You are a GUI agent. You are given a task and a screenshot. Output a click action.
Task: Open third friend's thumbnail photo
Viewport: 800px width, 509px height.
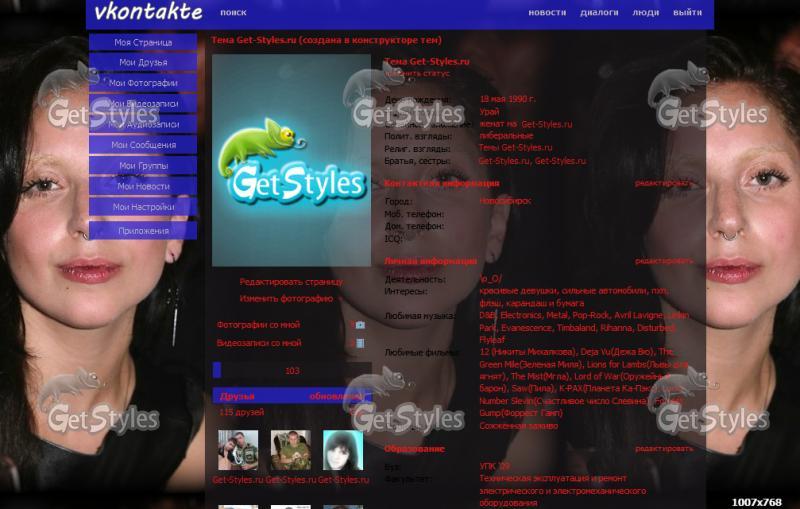[343, 451]
